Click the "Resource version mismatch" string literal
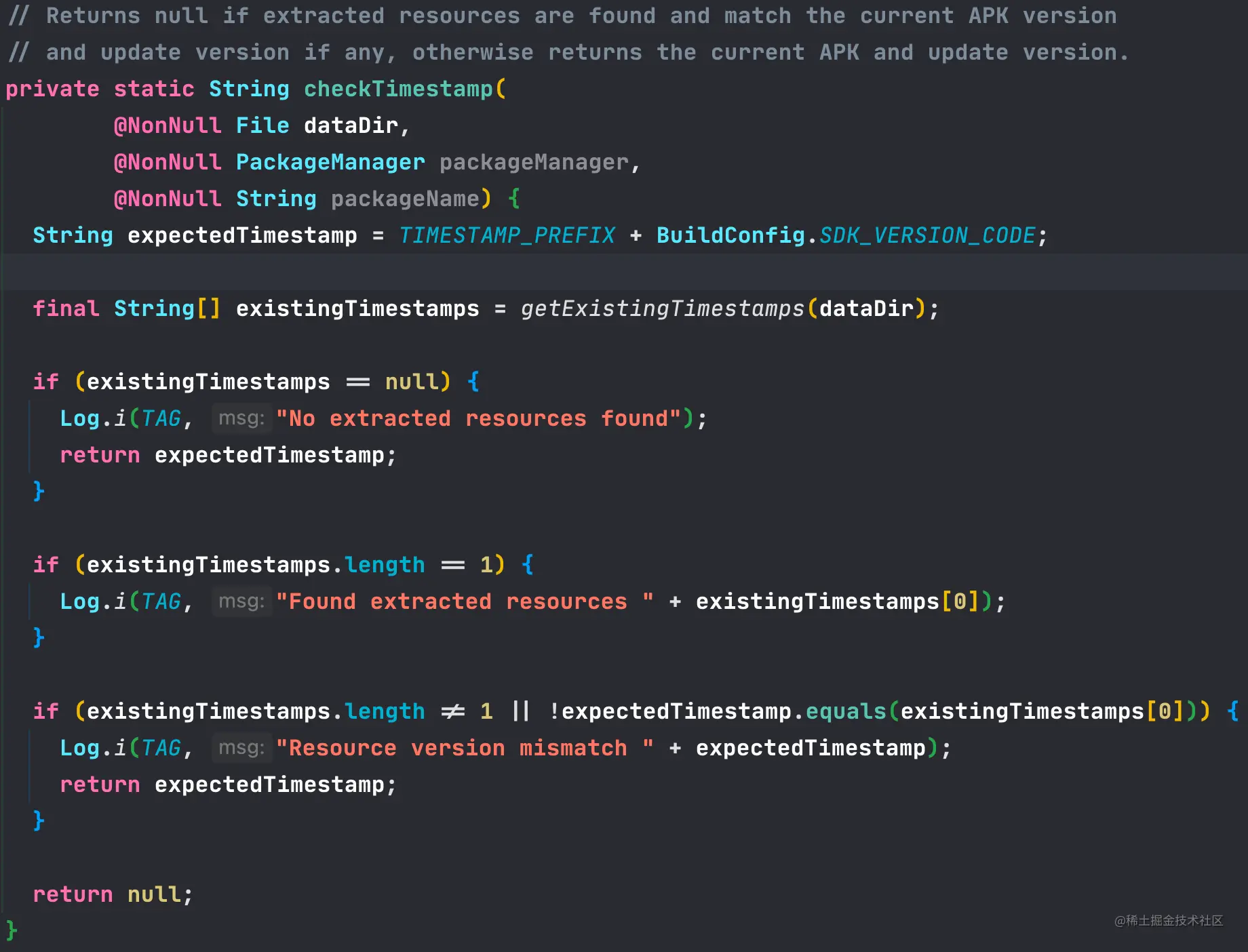This screenshot has width=1248, height=952. coord(465,748)
